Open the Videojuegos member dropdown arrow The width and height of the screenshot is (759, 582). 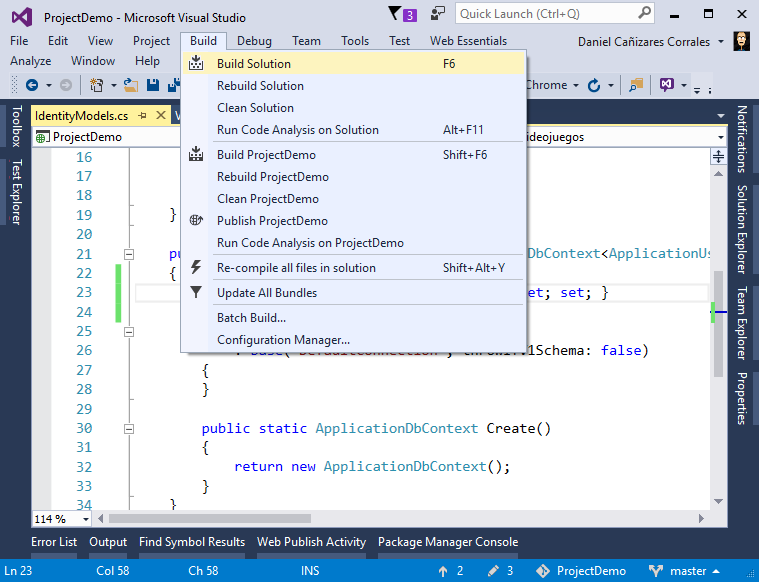(721, 138)
